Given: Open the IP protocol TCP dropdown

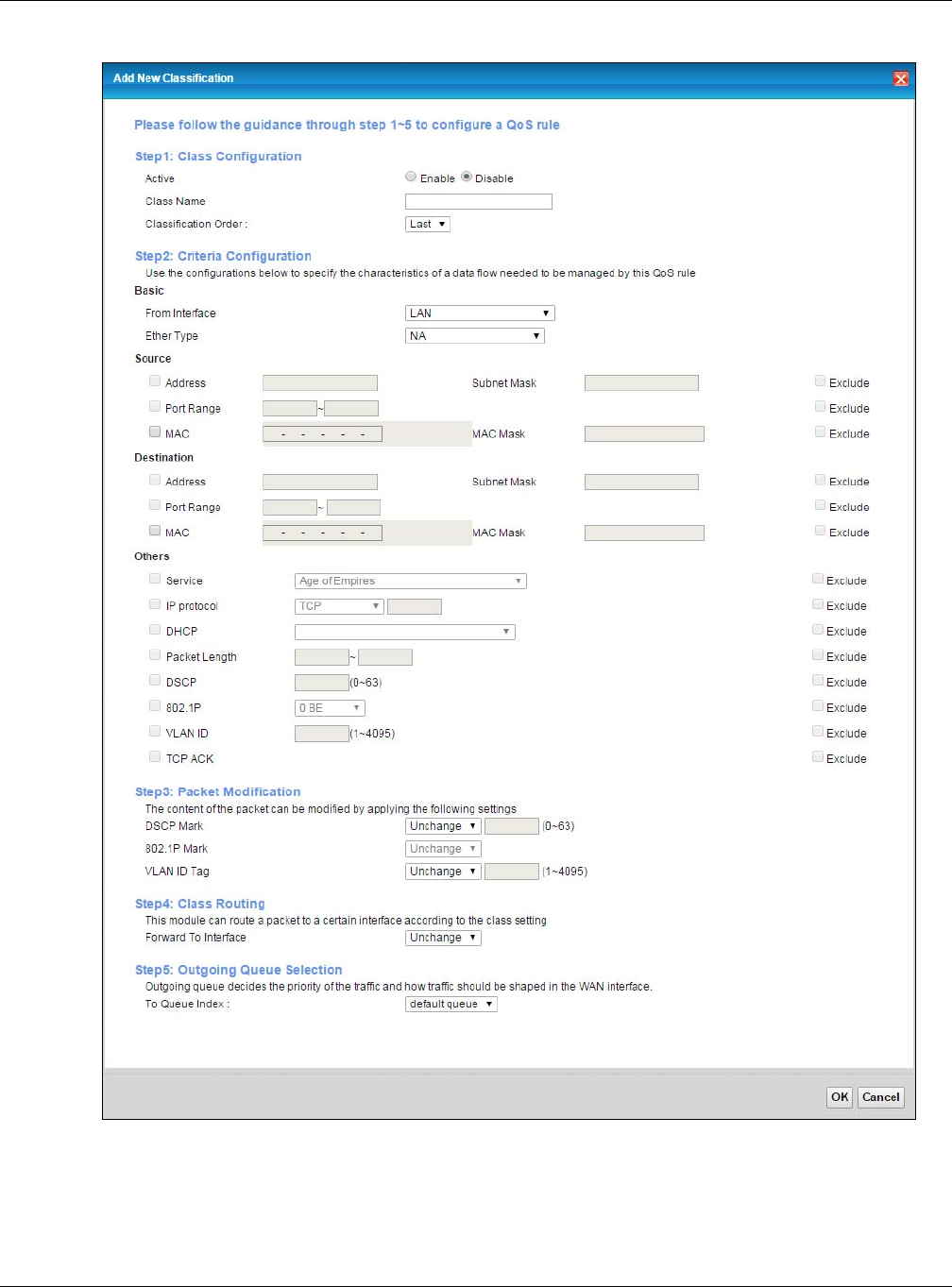Looking at the screenshot, I should click(x=339, y=606).
